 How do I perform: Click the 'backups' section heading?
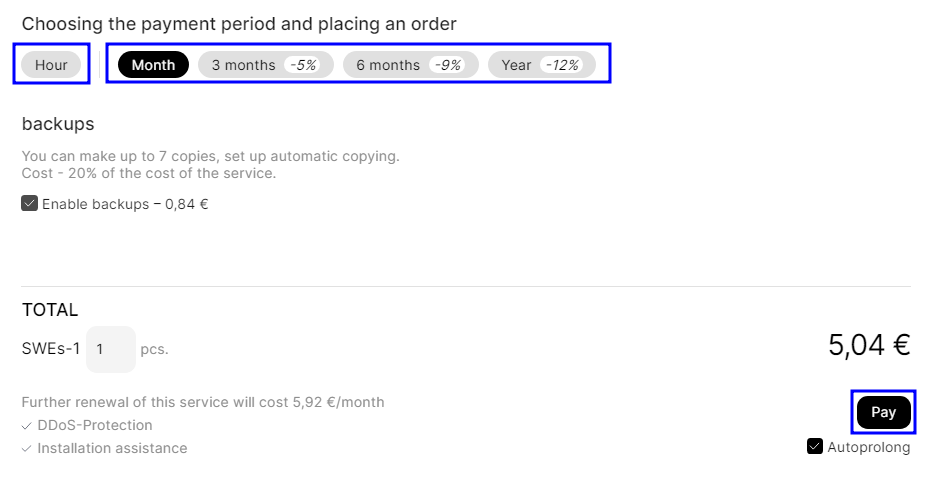[58, 125]
